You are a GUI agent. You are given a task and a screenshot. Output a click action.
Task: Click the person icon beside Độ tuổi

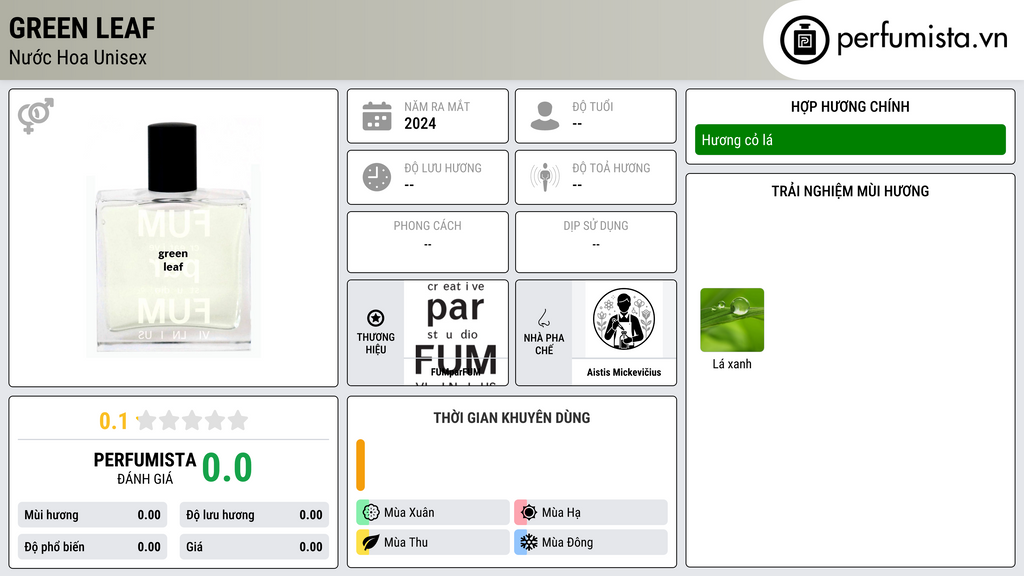tap(545, 116)
